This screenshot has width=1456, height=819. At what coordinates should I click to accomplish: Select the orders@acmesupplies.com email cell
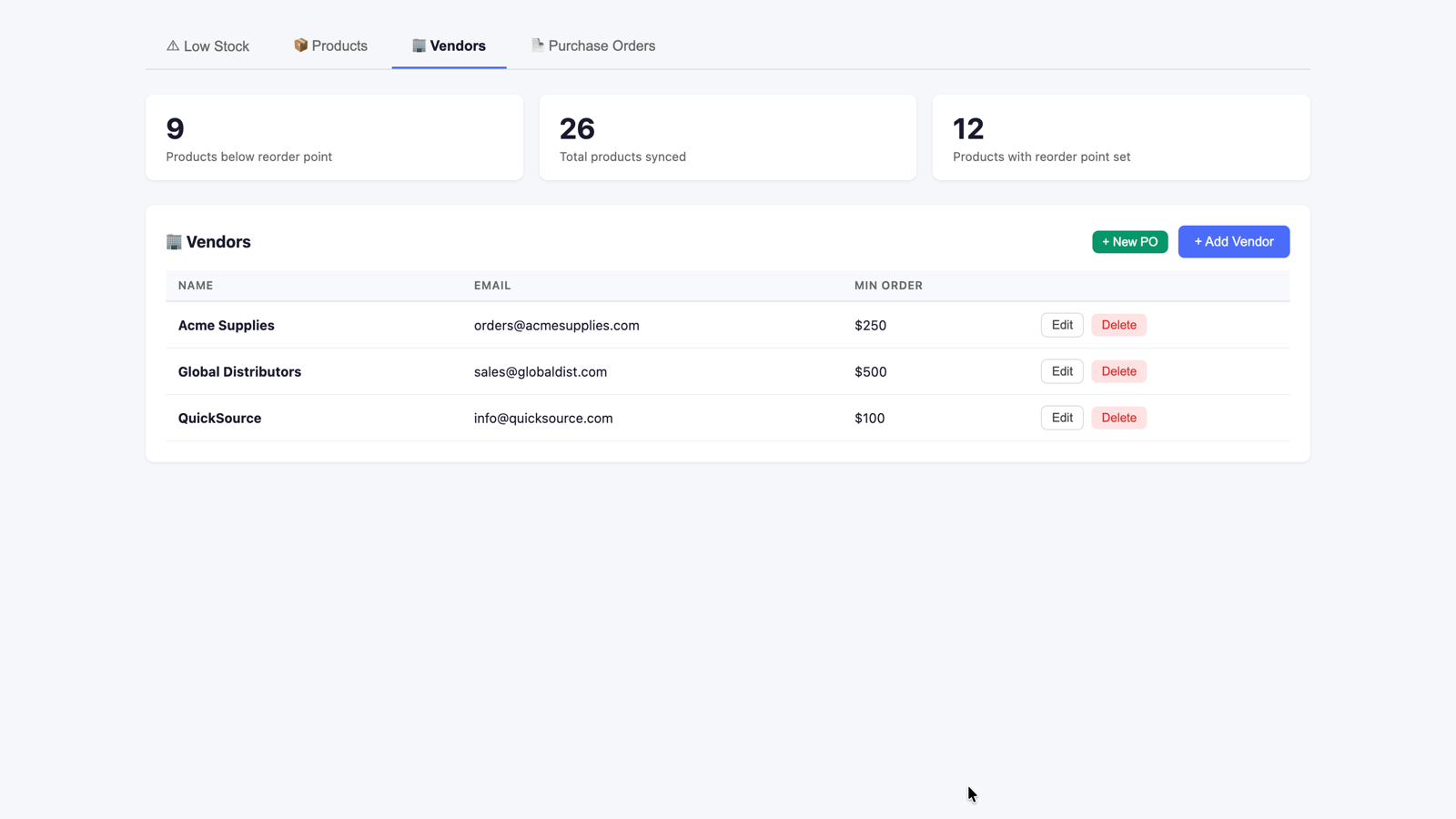[x=556, y=325]
